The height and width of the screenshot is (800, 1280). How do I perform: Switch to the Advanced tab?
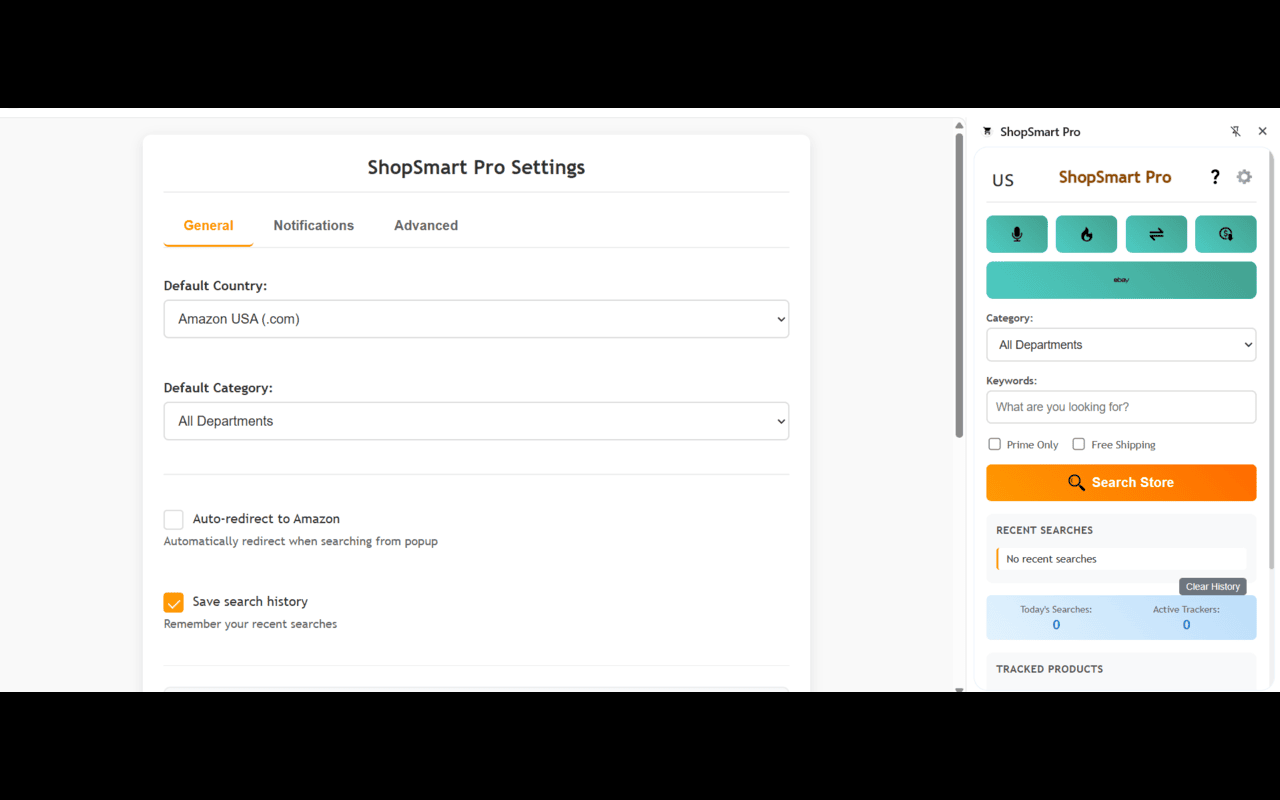coord(426,226)
